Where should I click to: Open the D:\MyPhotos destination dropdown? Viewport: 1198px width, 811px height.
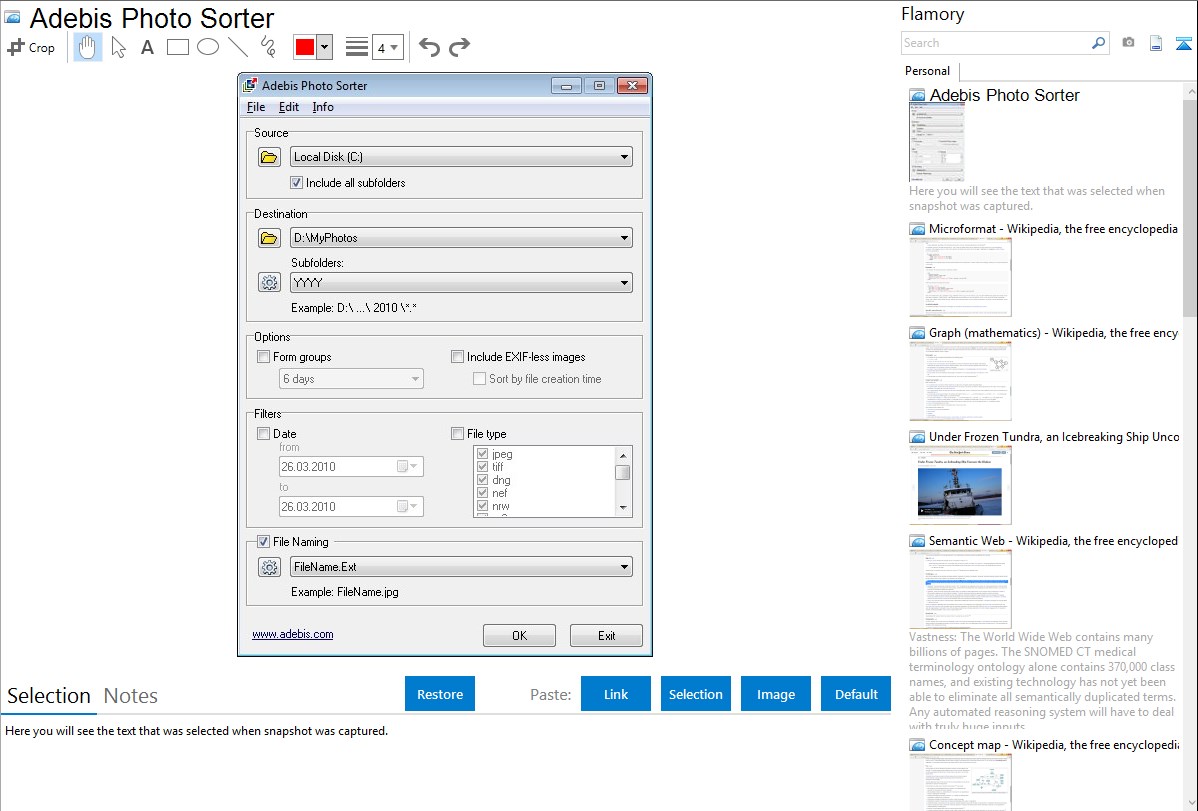coord(461,238)
